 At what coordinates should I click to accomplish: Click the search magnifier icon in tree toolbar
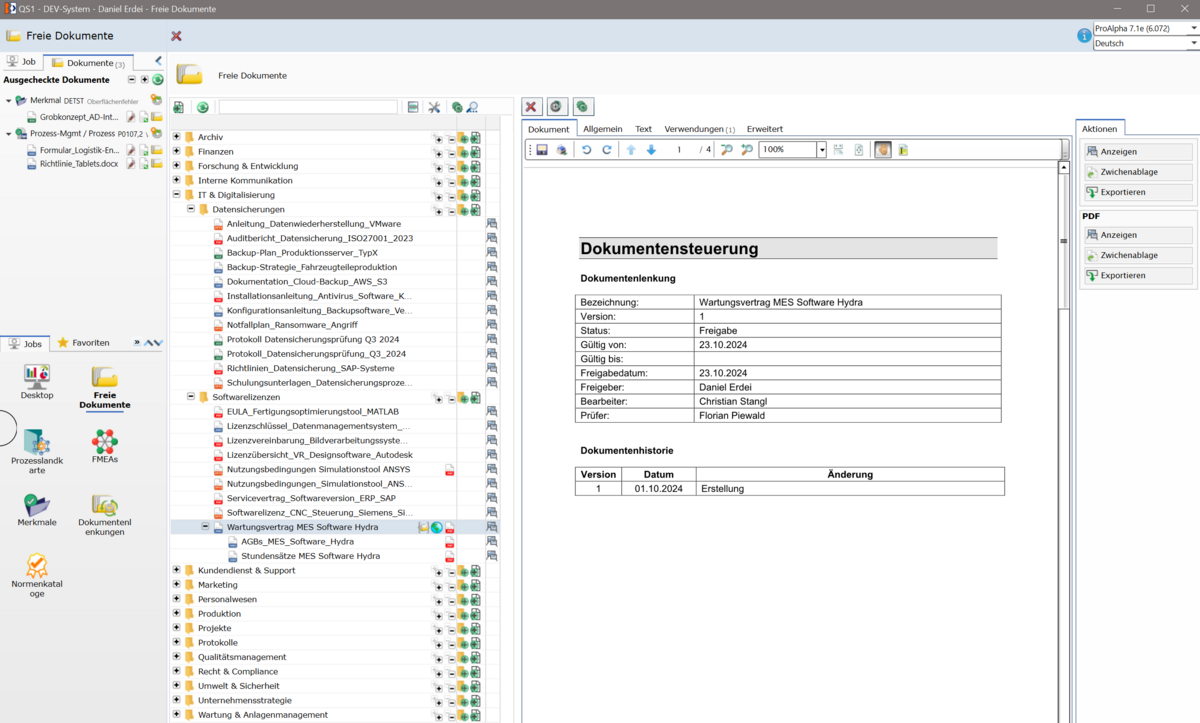coord(472,107)
